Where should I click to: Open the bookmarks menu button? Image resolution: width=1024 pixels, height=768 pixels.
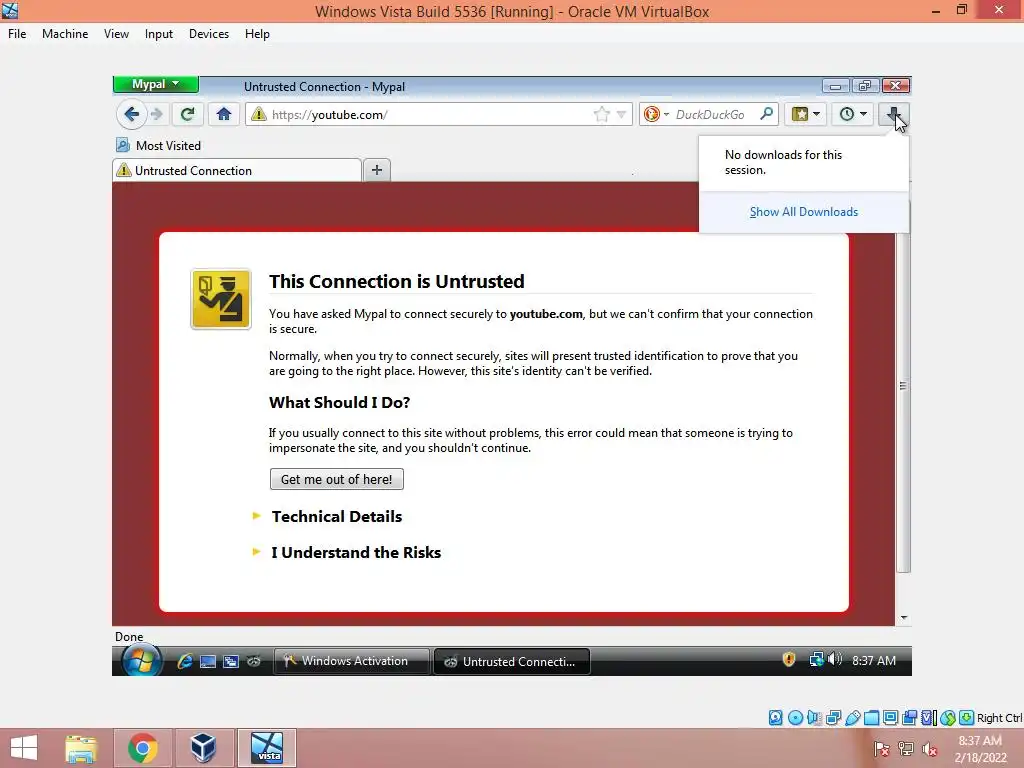(805, 114)
